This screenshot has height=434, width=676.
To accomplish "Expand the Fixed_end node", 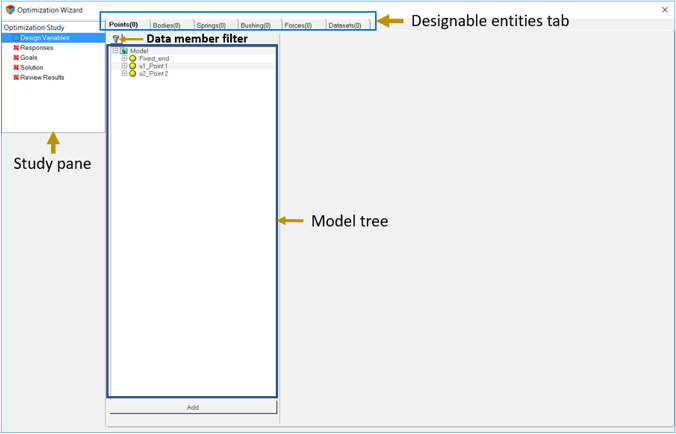I will pyautogui.click(x=124, y=59).
